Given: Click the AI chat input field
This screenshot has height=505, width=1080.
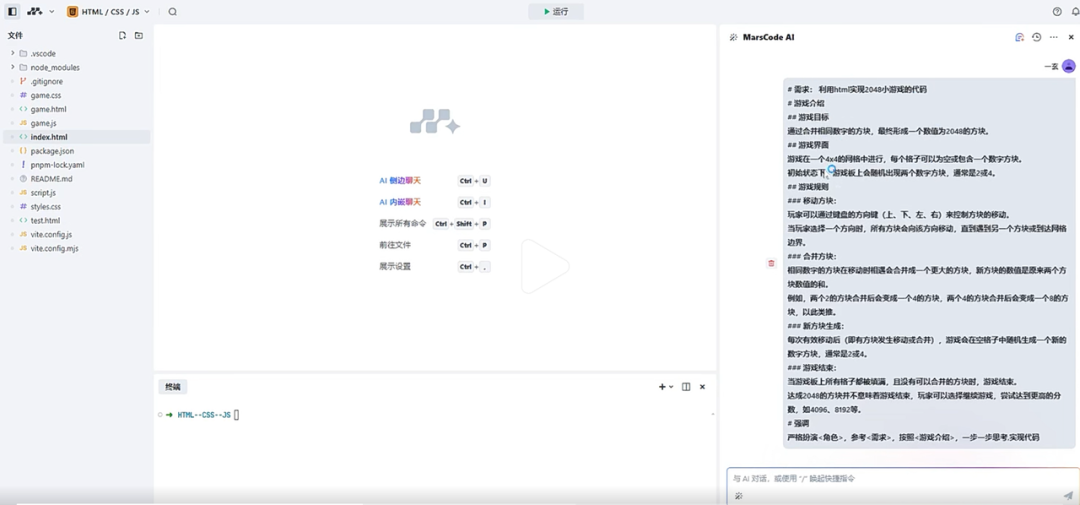Looking at the screenshot, I should tap(902, 478).
